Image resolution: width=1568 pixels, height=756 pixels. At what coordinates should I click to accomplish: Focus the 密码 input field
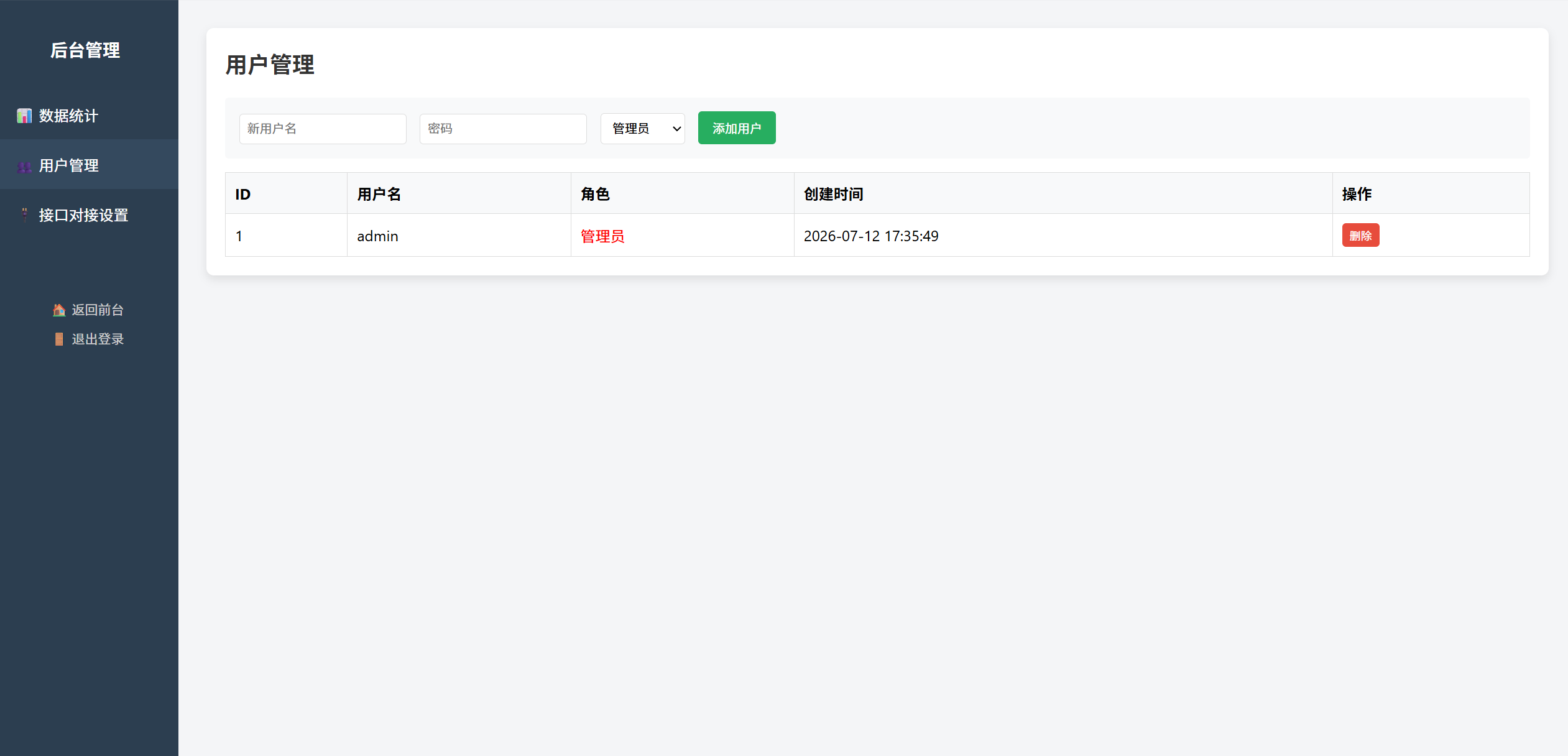pyautogui.click(x=503, y=129)
